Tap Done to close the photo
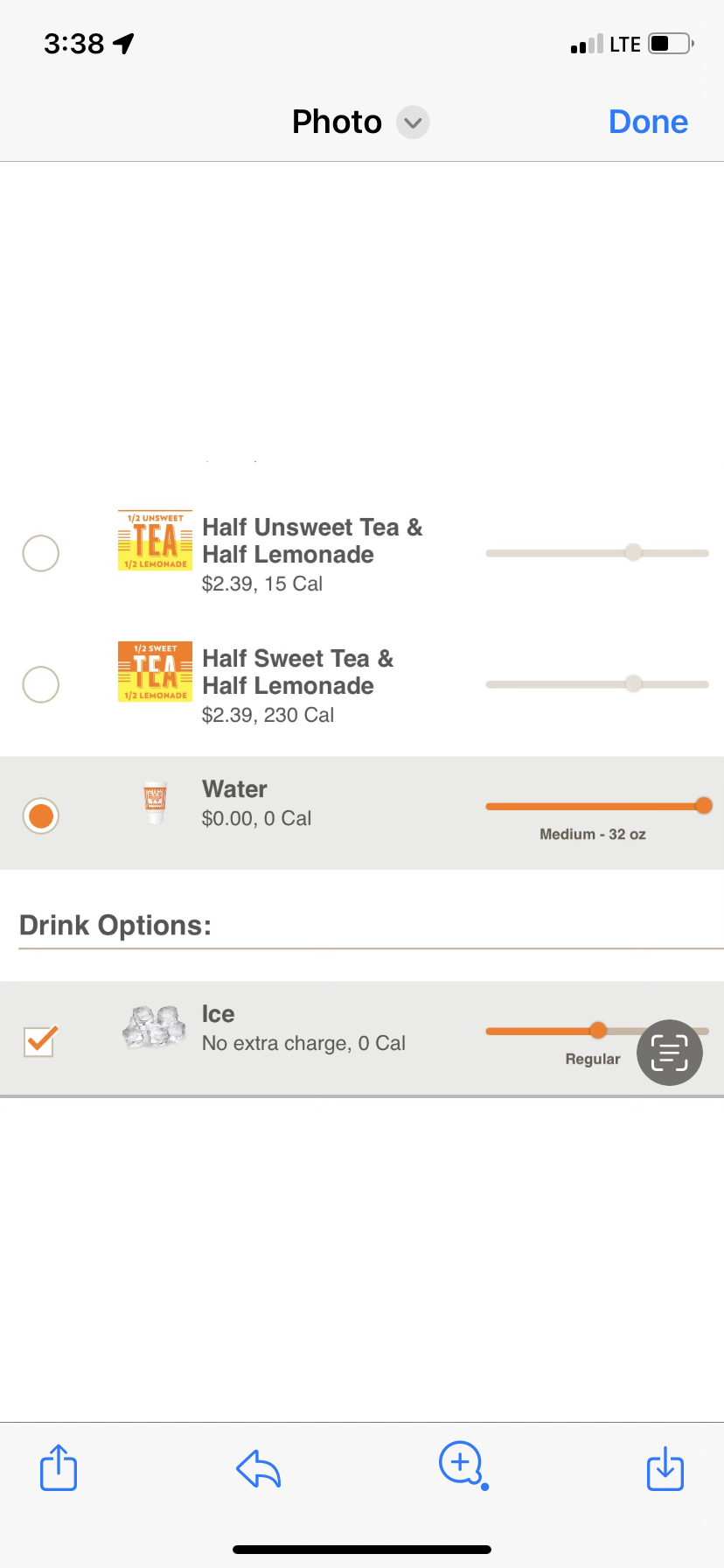Screen dimensions: 724x1568 pyautogui.click(x=648, y=122)
